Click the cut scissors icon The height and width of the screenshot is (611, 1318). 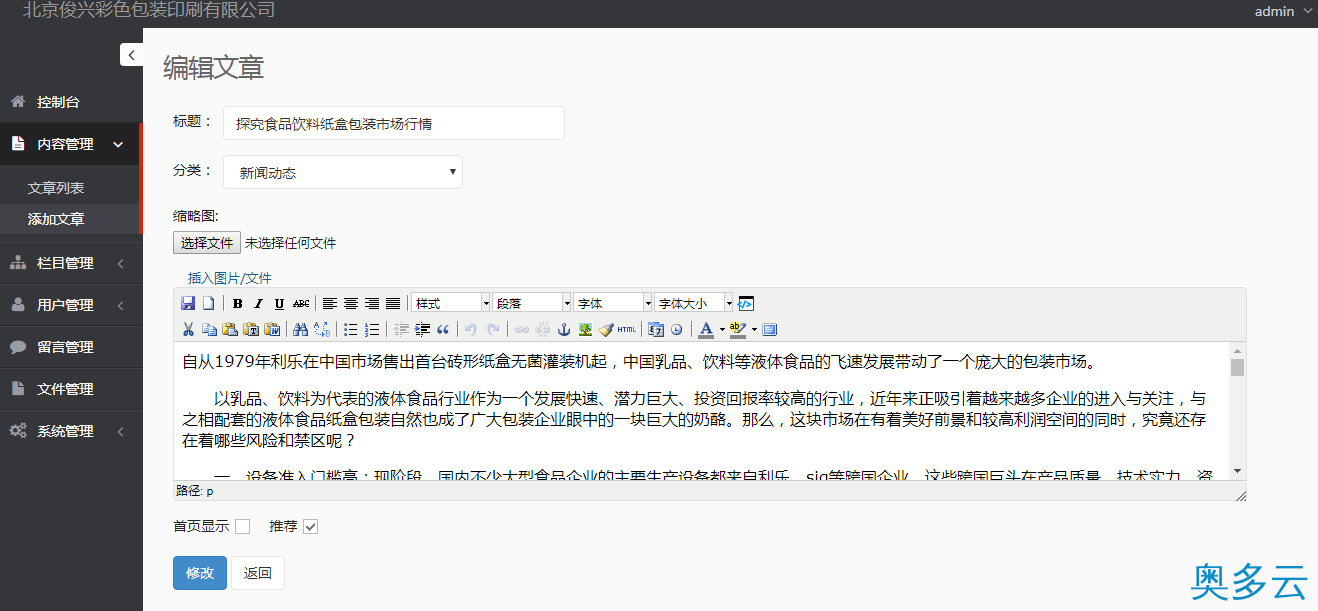188,329
